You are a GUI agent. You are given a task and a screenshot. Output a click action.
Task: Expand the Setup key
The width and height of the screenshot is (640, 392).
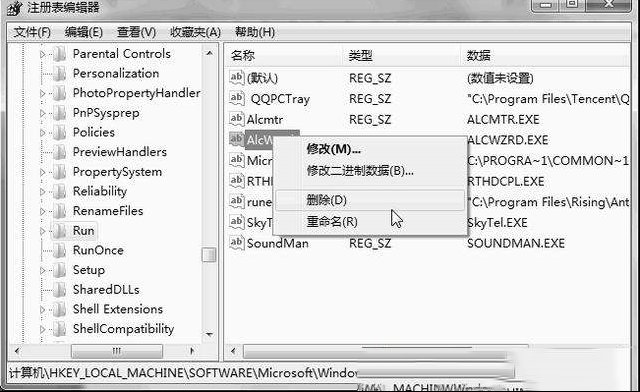click(42, 270)
